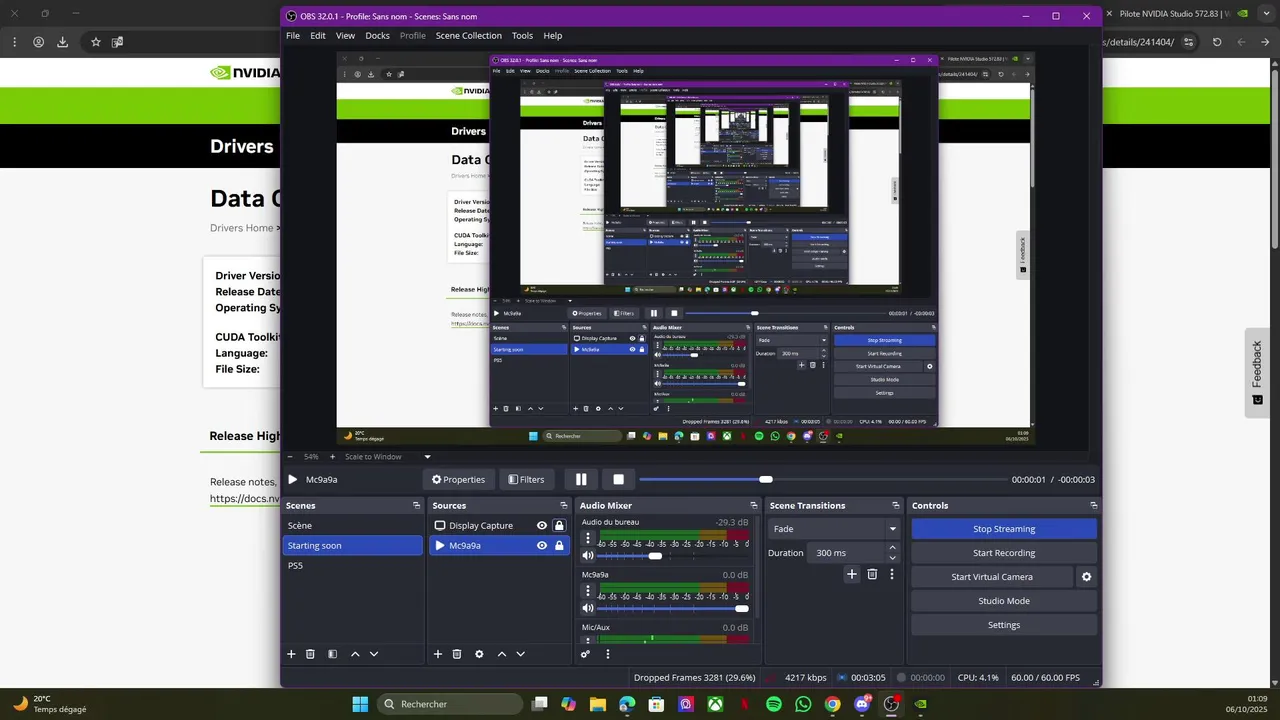Pop out the Scenes dock
This screenshot has height=720, width=1280.
pos(417,506)
